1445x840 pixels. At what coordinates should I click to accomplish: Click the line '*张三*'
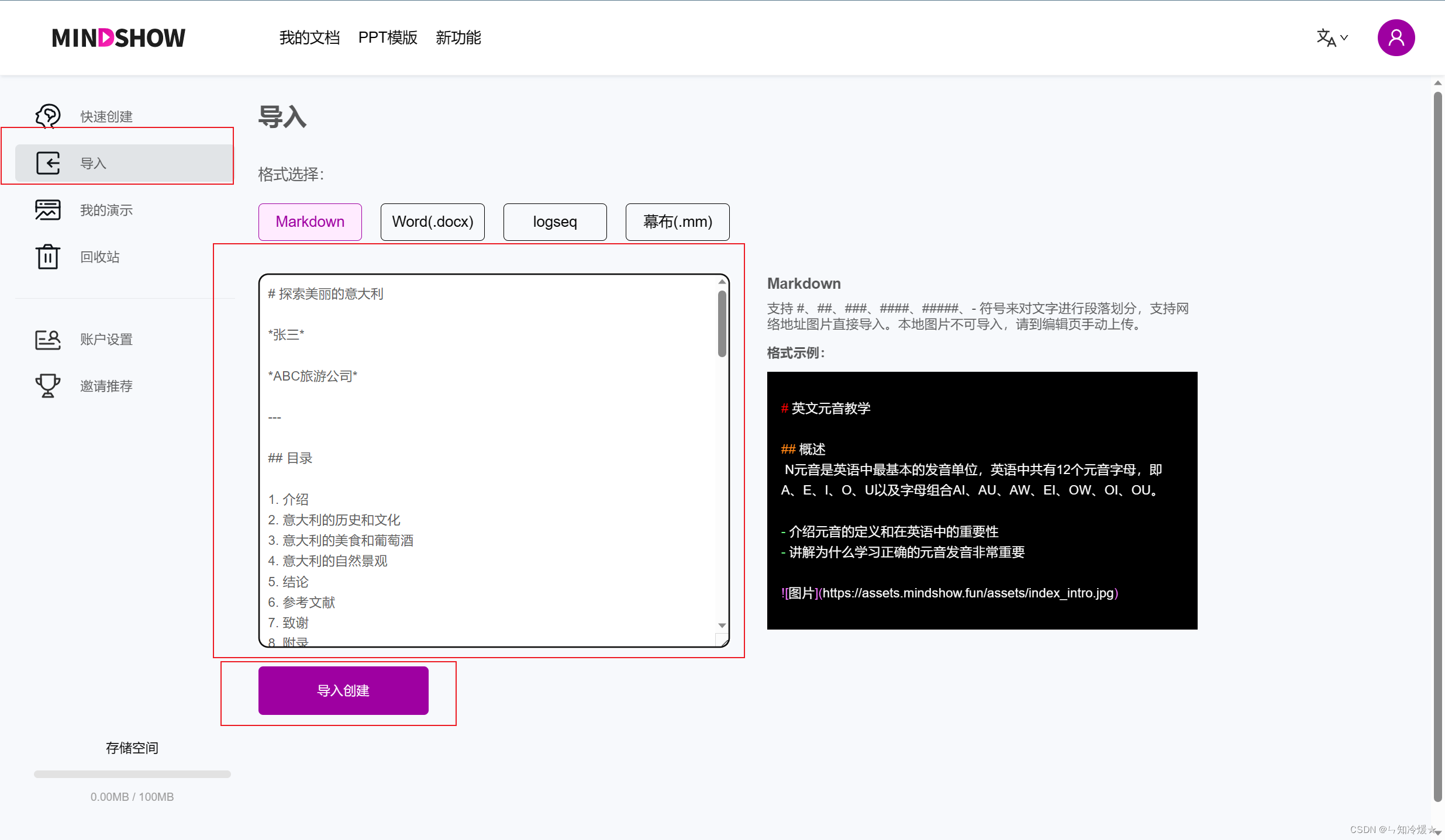(x=286, y=334)
